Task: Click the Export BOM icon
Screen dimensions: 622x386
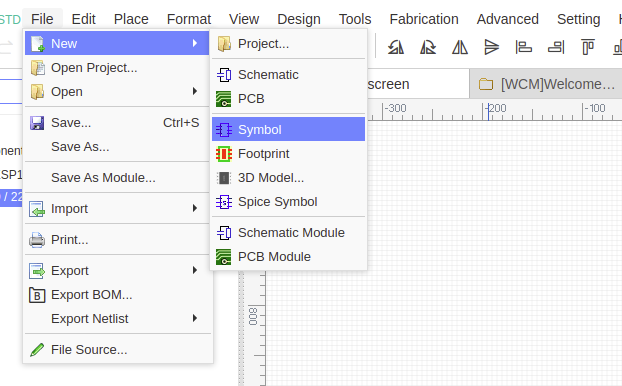Action: 37,295
